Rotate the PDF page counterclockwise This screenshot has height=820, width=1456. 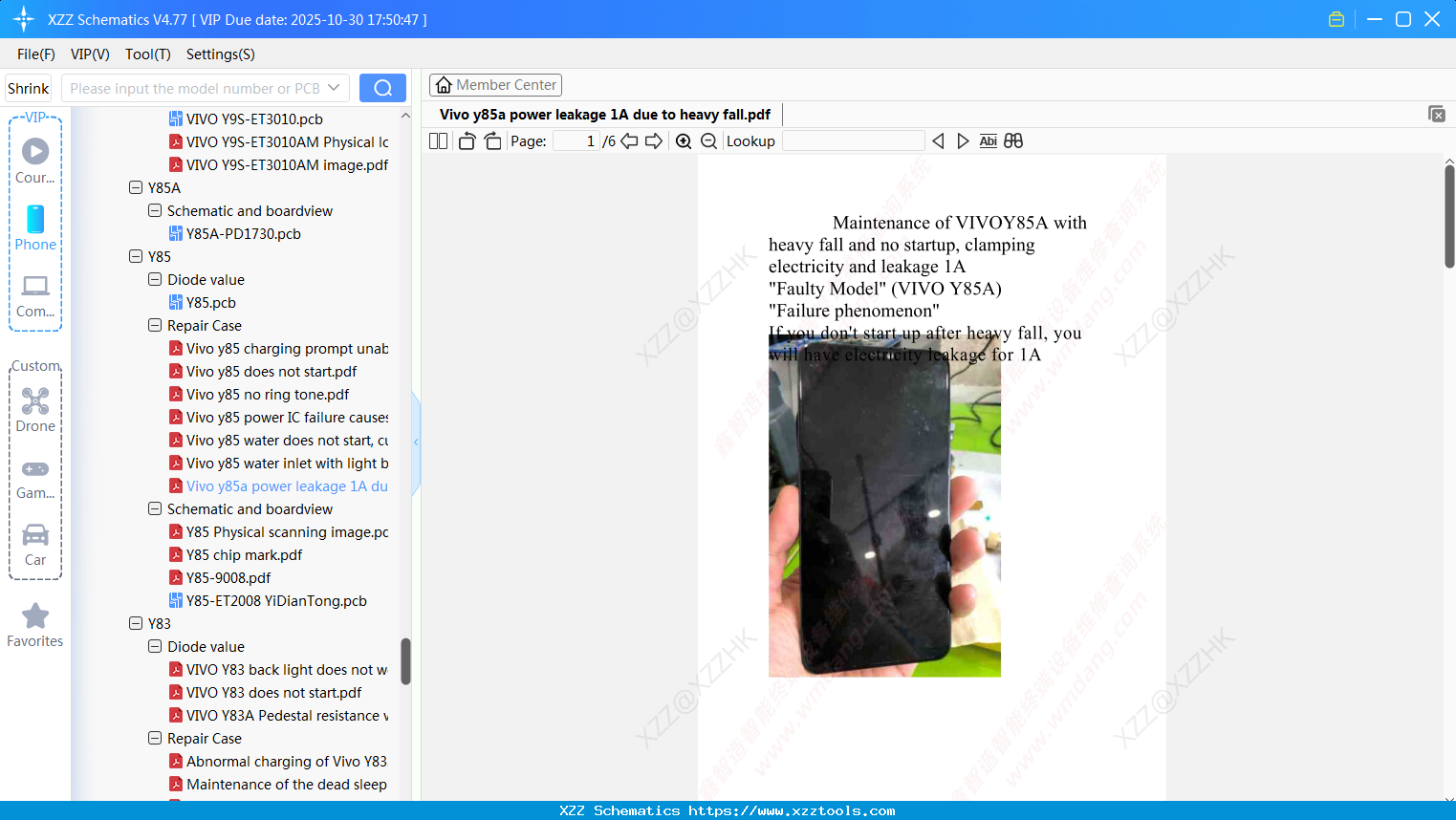467,140
